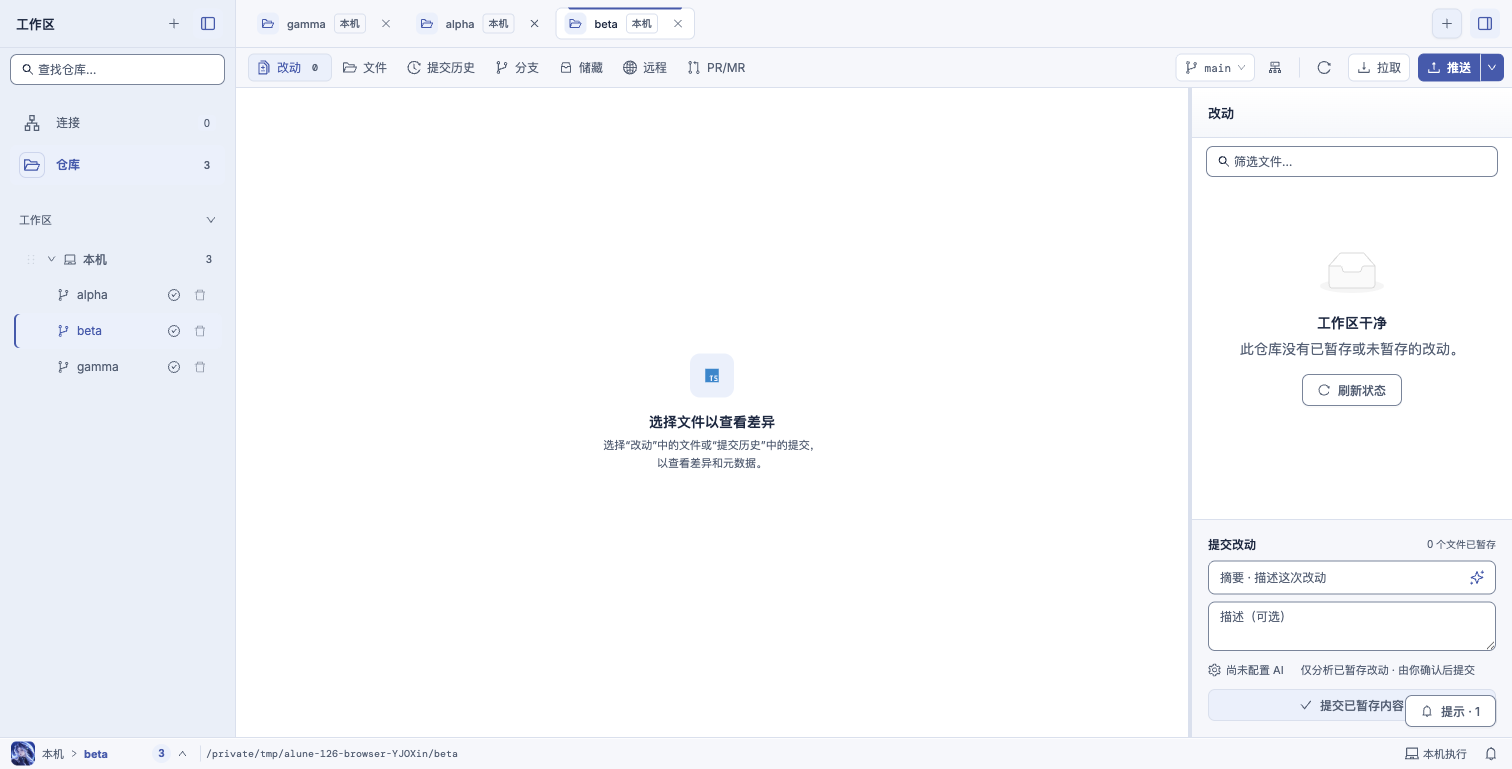Go to the 分支 tab

click(517, 68)
